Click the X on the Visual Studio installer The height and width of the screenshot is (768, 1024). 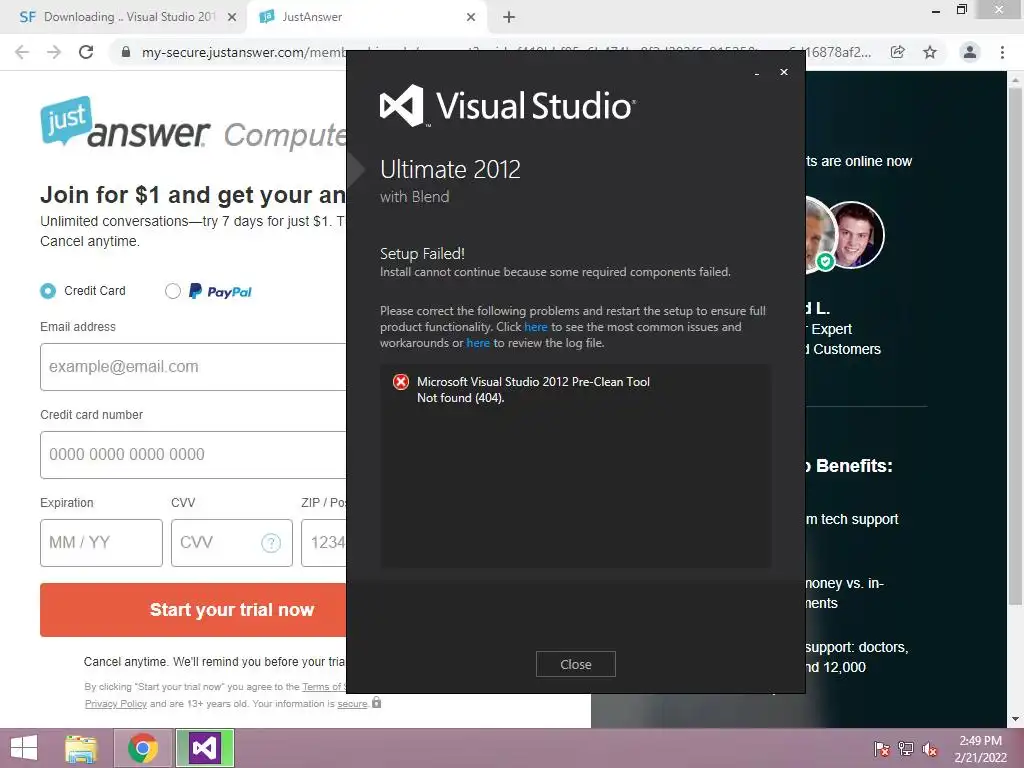784,72
